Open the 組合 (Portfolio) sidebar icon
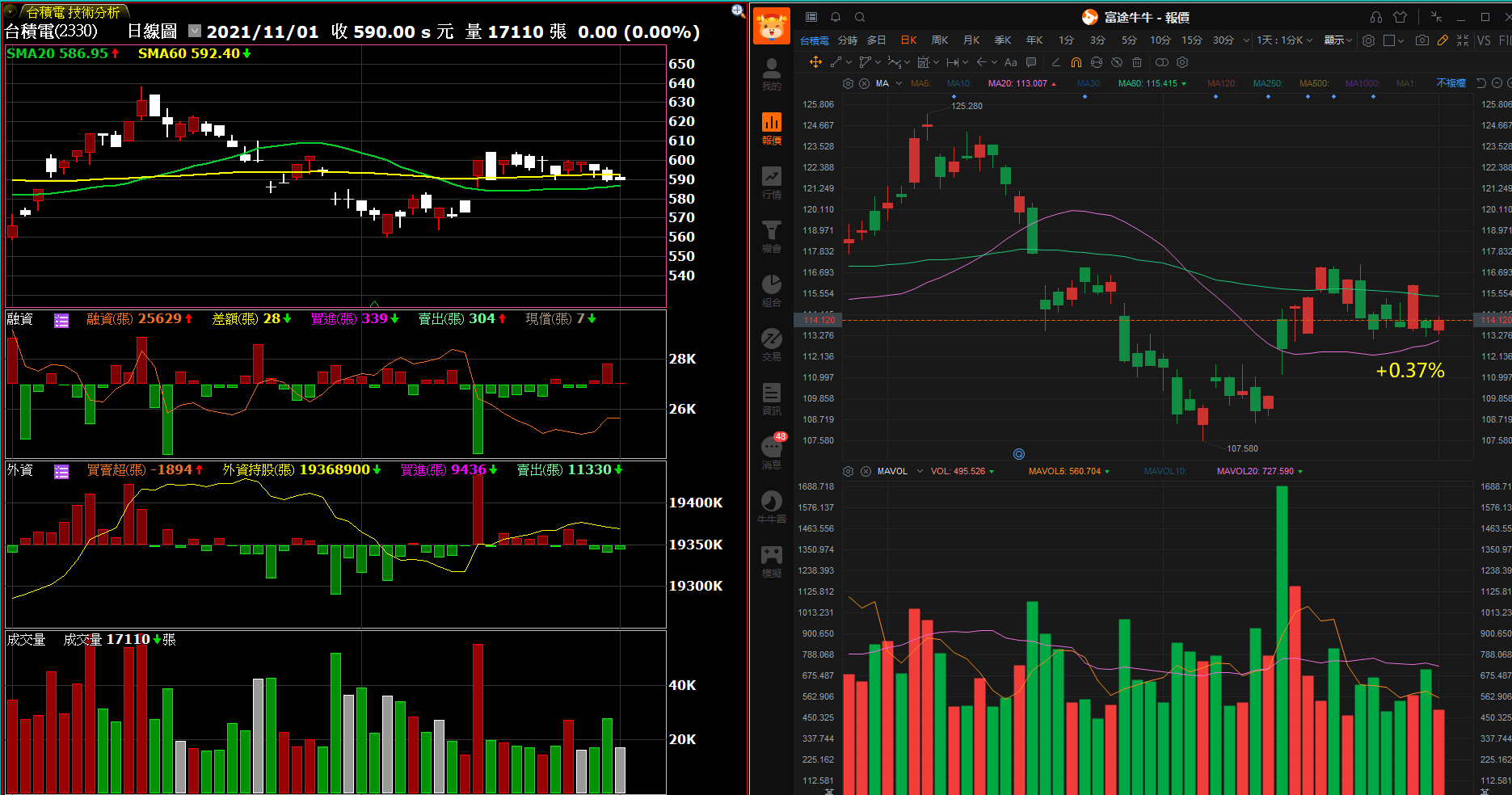Screen dimensions: 1512x795 click(772, 290)
